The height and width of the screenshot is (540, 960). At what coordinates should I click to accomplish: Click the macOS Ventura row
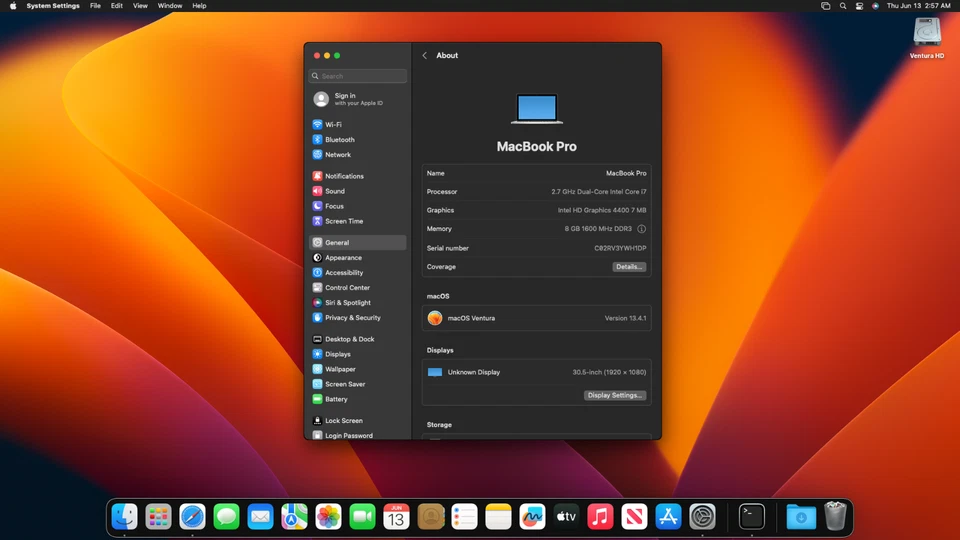tap(536, 318)
